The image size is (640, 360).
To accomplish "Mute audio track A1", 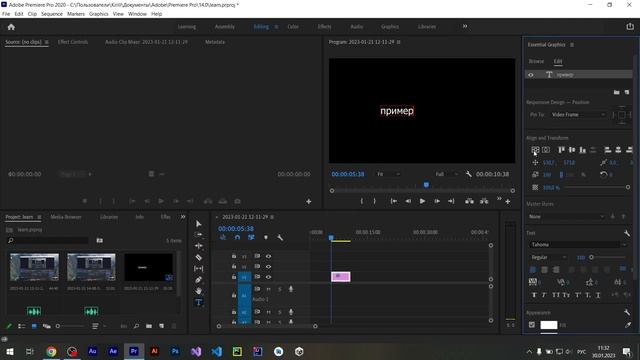I will point(269,289).
